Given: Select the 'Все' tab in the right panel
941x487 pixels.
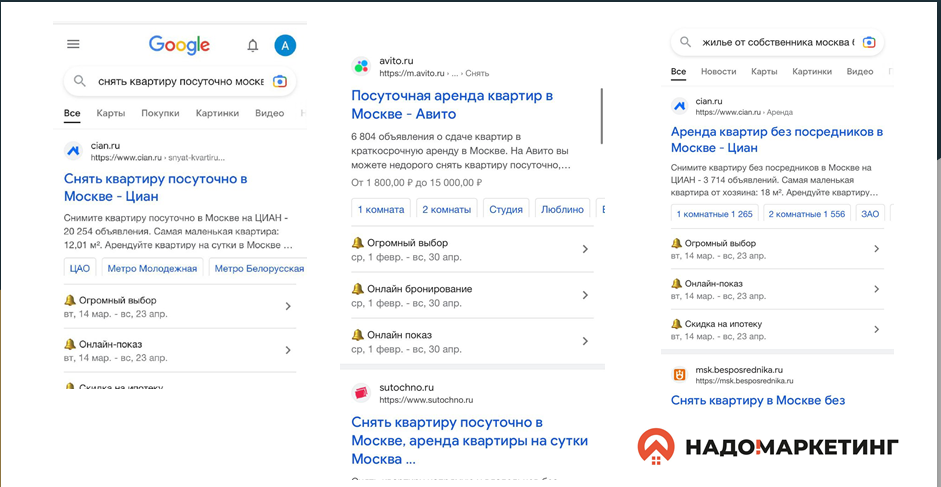Looking at the screenshot, I should 679,71.
